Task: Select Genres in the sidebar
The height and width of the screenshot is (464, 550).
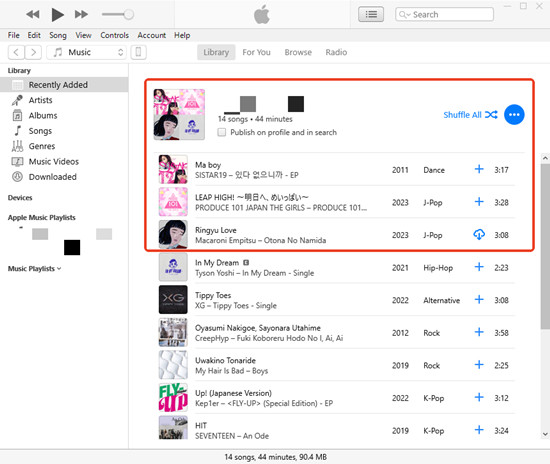Action: 42,146
